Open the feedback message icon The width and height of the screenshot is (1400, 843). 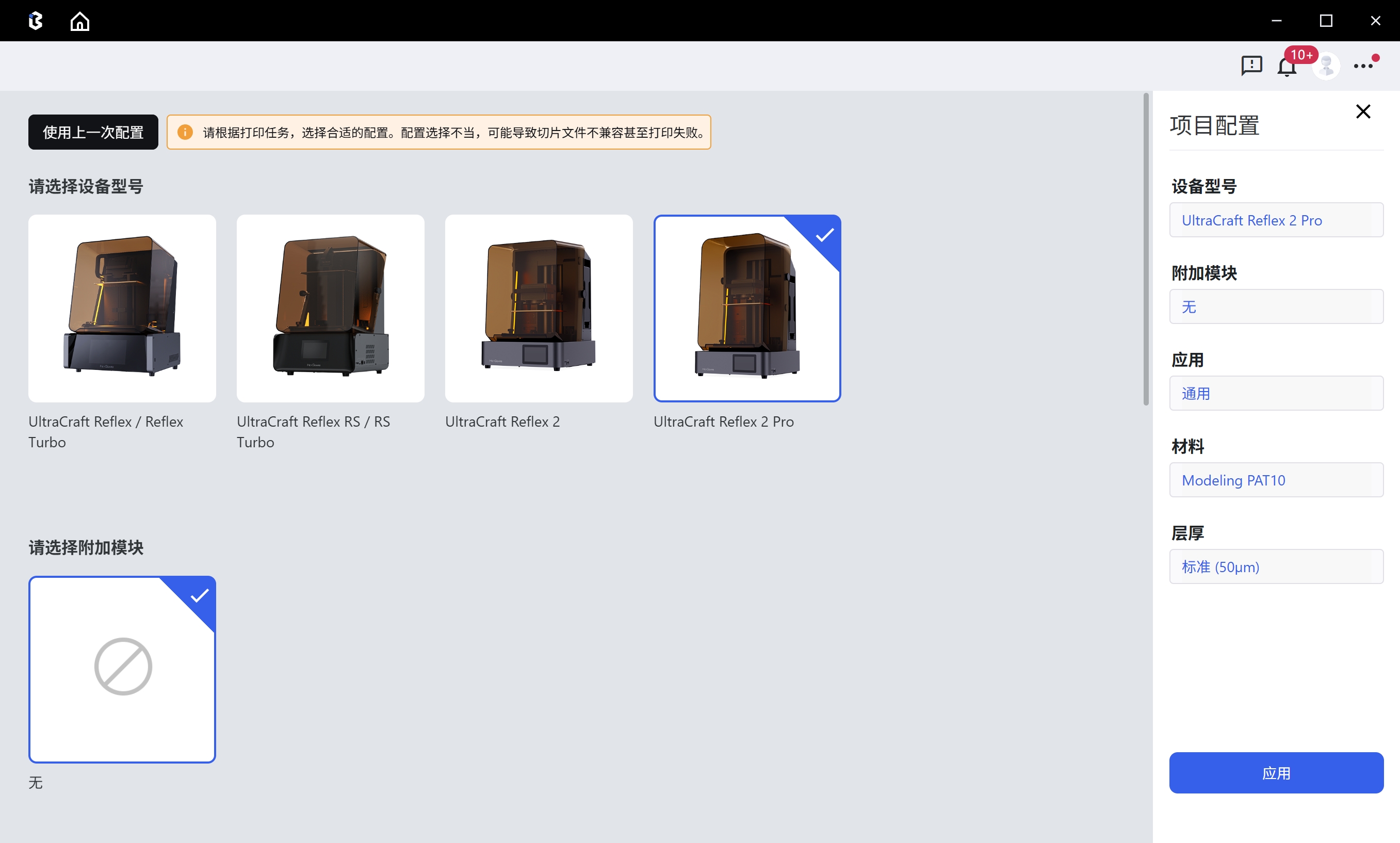click(x=1251, y=66)
